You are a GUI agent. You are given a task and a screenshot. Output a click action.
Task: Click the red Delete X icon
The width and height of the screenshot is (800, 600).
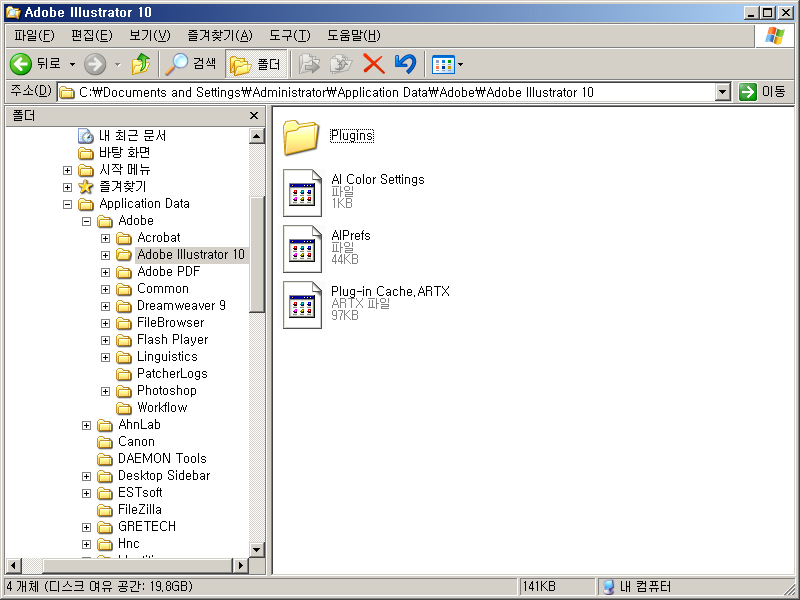pos(373,64)
